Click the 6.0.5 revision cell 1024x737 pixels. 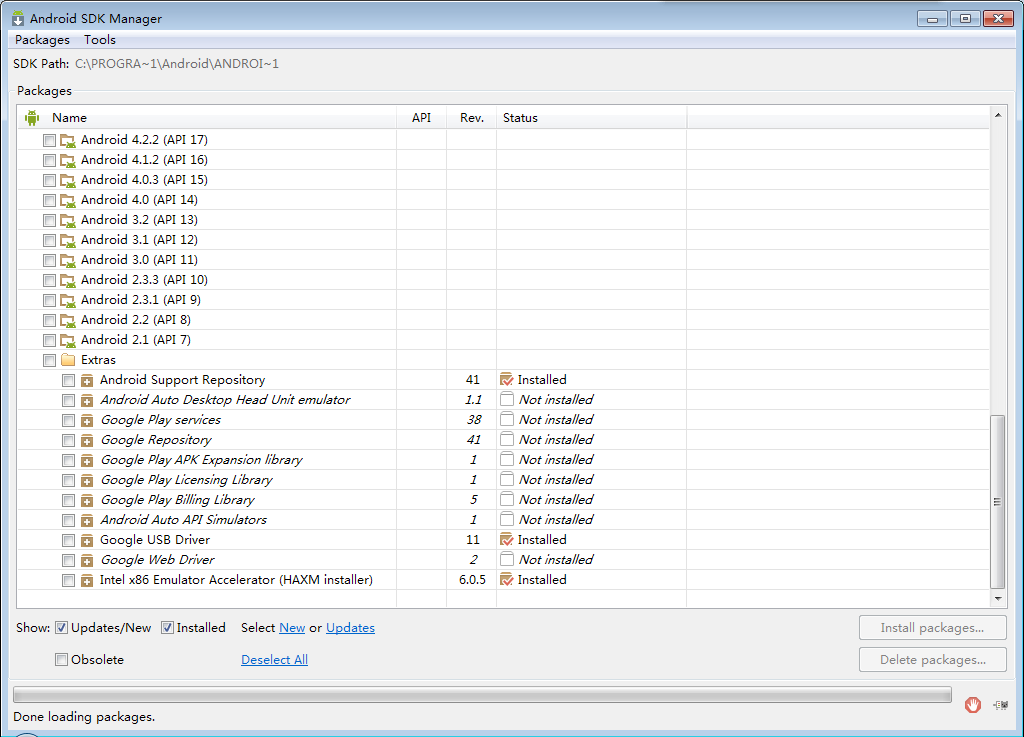[x=472, y=580]
